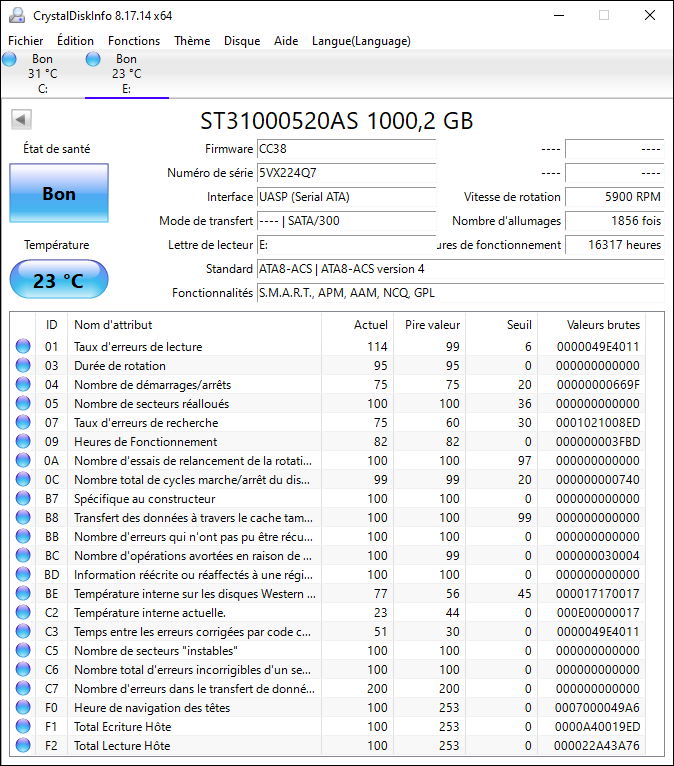Image resolution: width=674 pixels, height=766 pixels.
Task: Select the E: drive status orb
Action: (94, 60)
